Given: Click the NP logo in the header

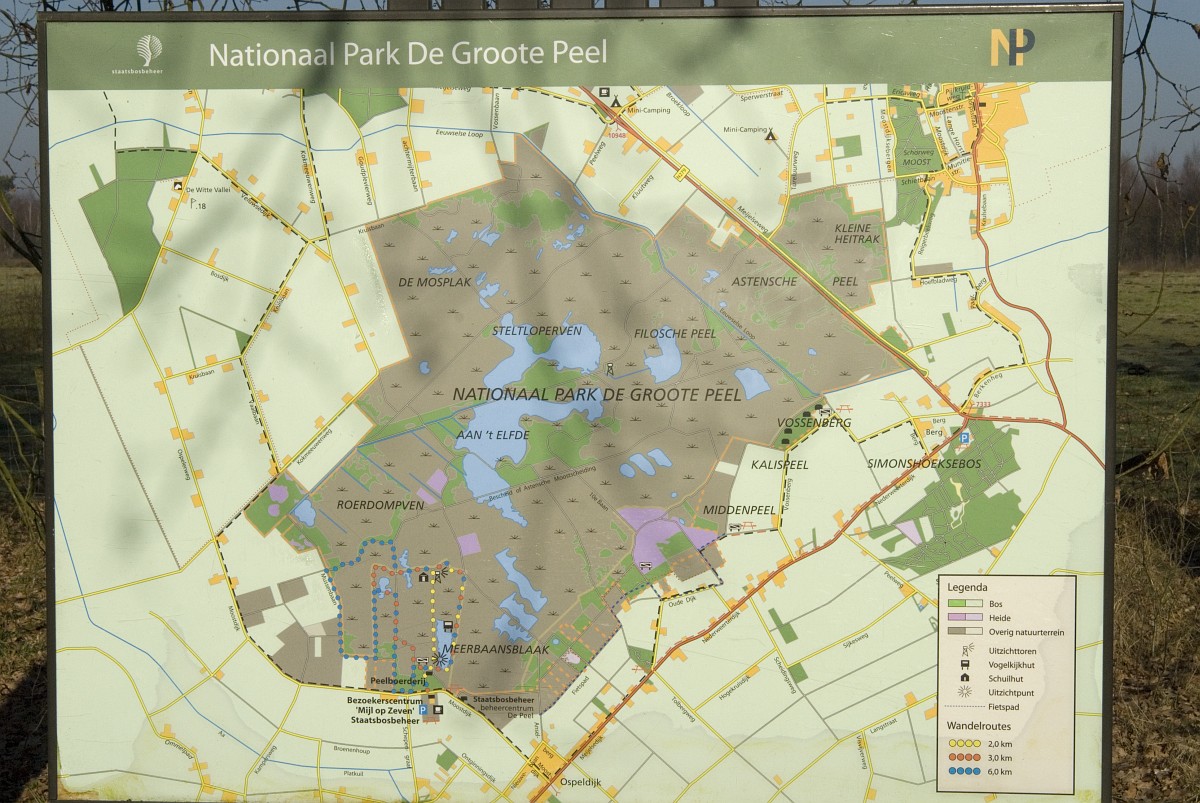Looking at the screenshot, I should click(1011, 48).
